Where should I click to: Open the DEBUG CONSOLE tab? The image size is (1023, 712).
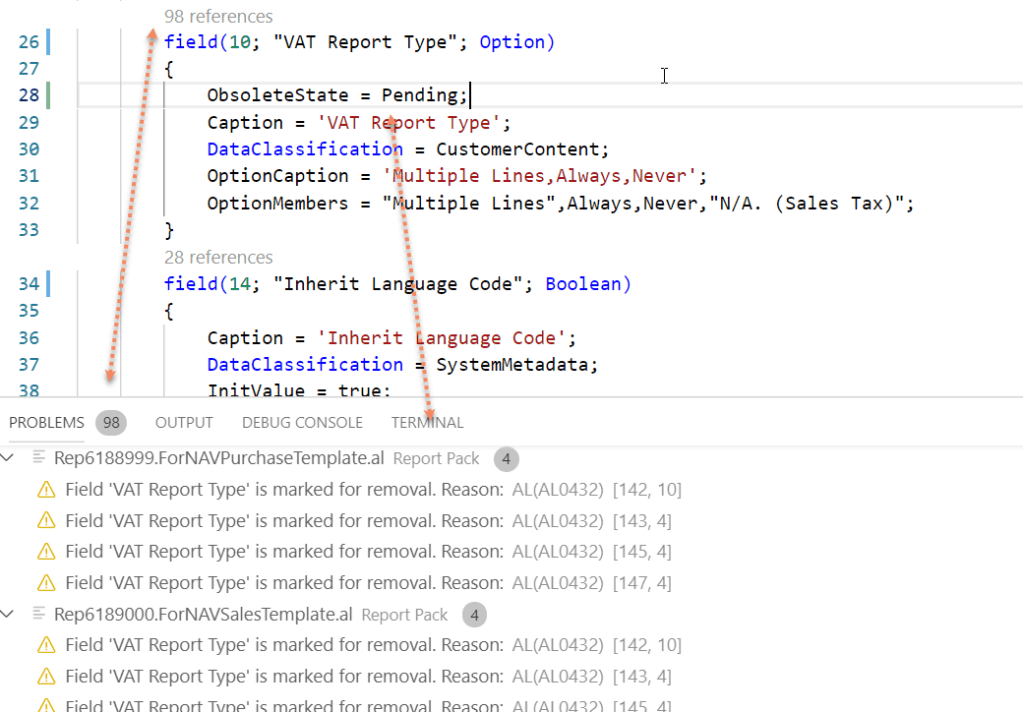point(302,423)
